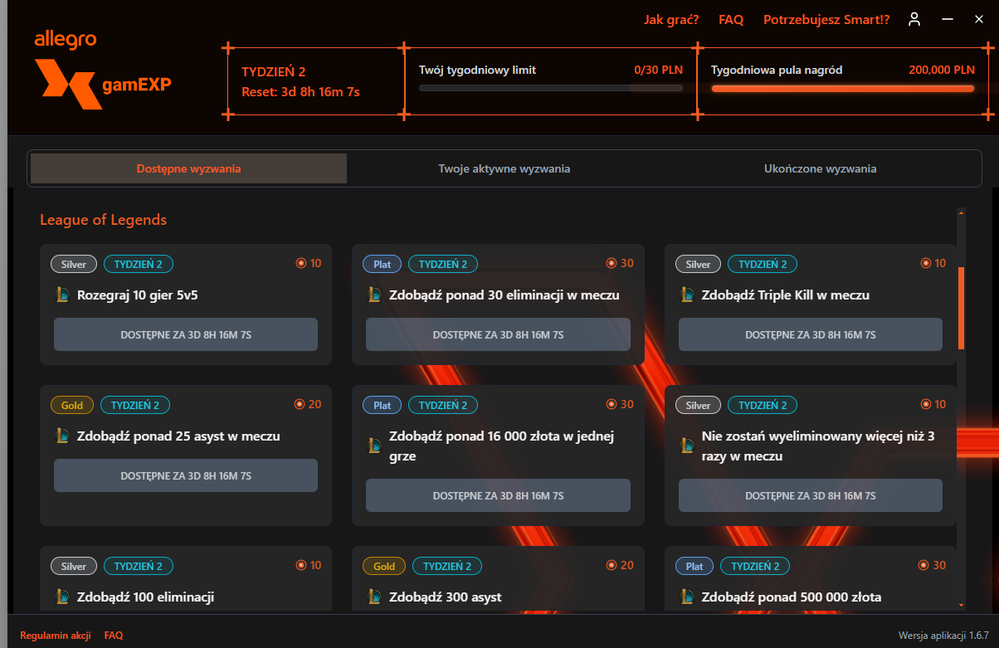
Task: Close the gamEXP window
Action: [979, 20]
